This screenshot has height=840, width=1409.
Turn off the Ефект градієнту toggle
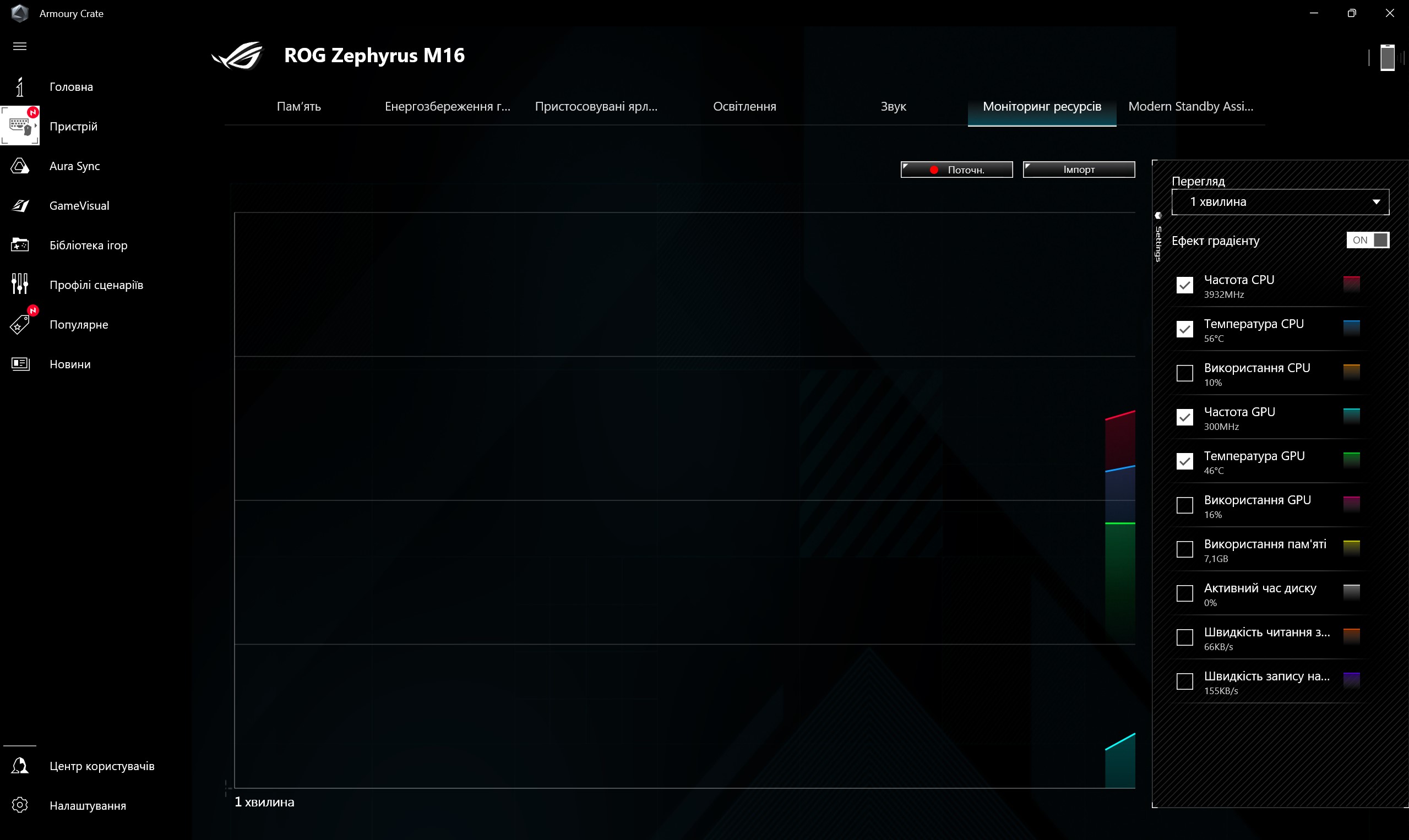1367,240
